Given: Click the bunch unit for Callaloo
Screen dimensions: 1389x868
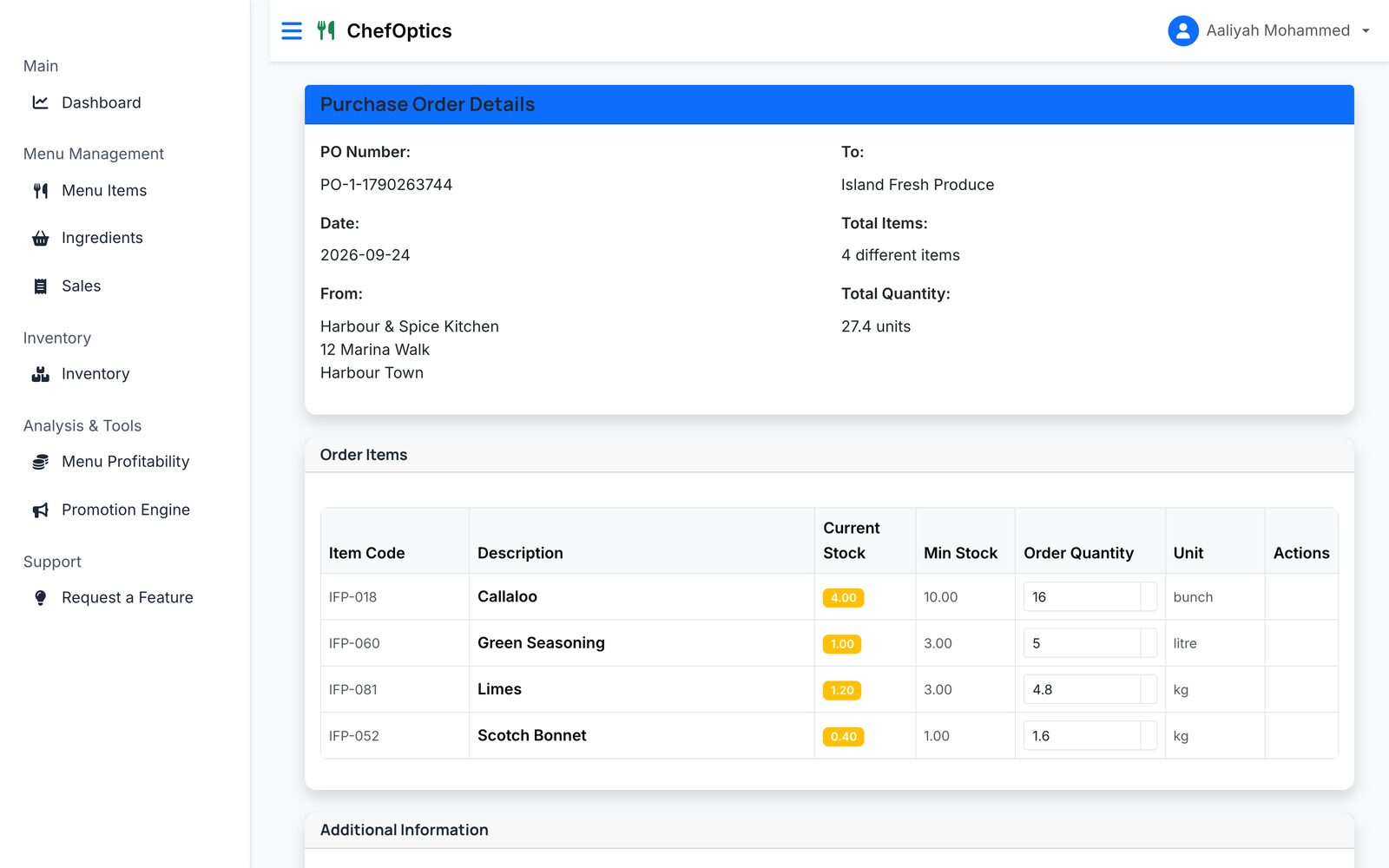Looking at the screenshot, I should (1193, 597).
